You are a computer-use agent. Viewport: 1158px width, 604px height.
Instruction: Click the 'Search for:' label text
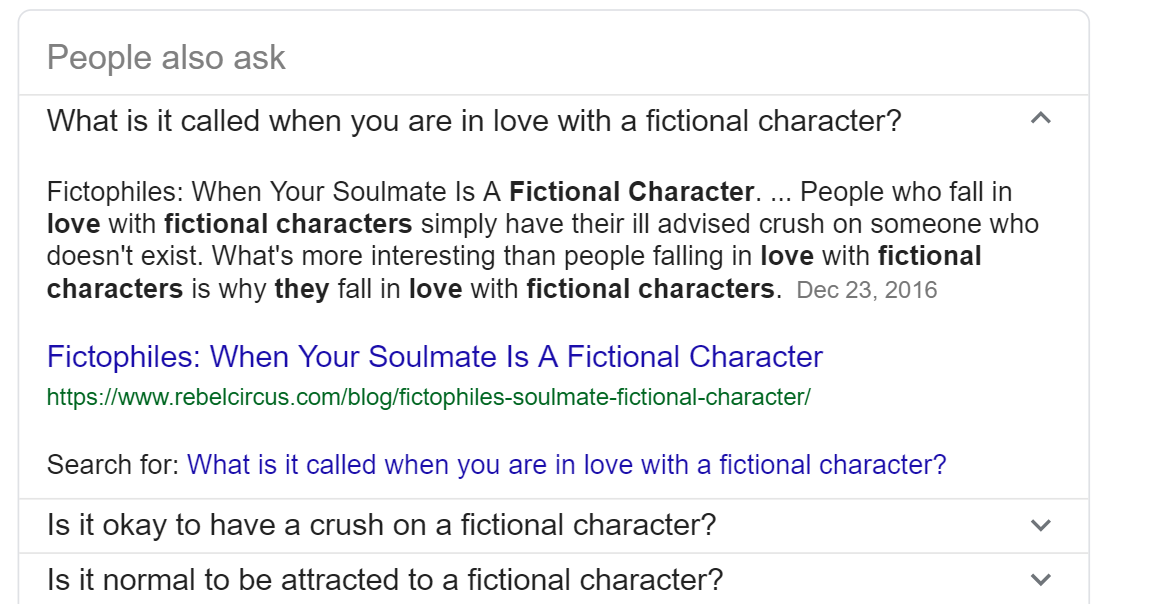(113, 465)
